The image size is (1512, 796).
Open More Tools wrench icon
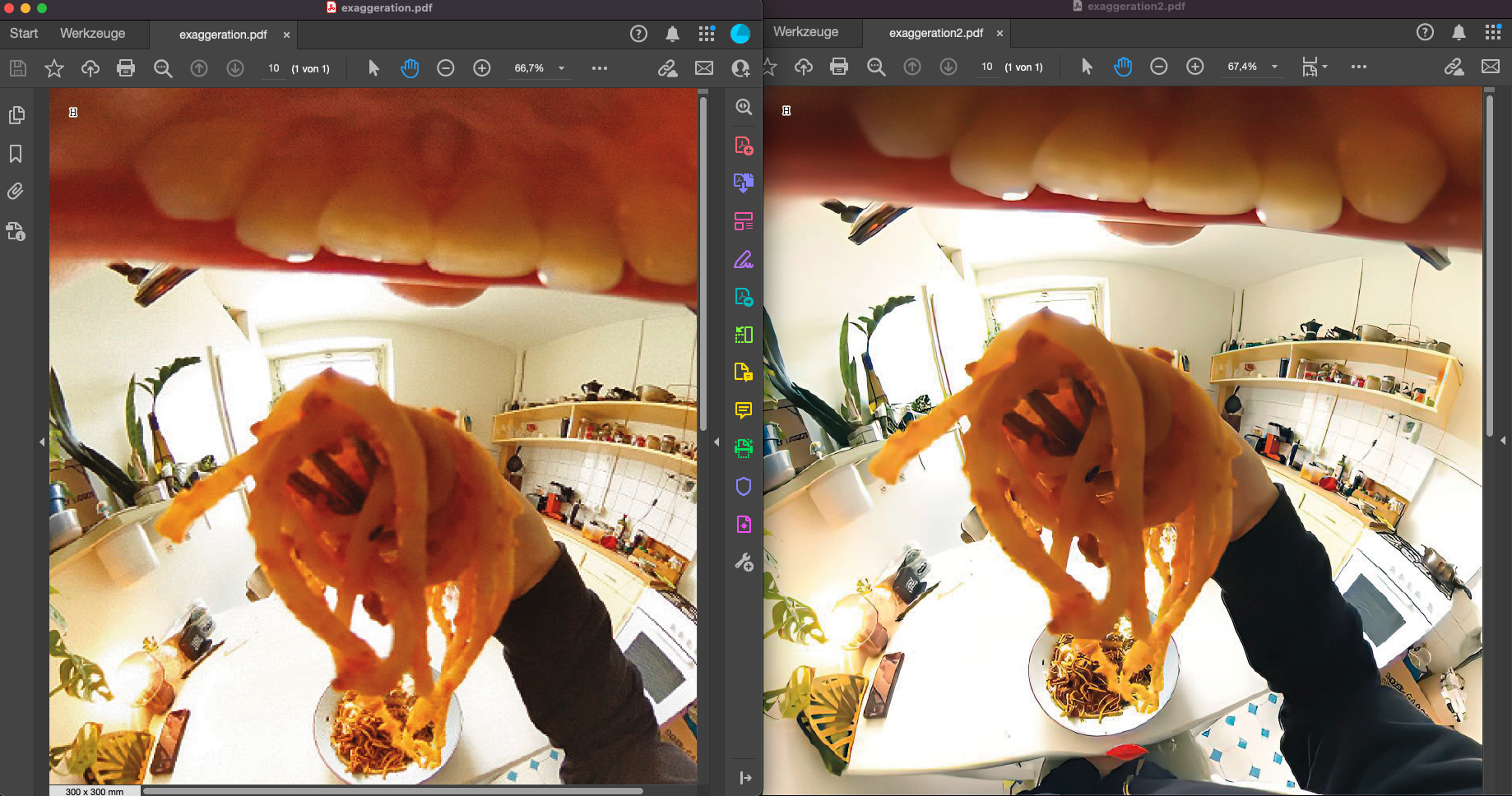point(744,562)
